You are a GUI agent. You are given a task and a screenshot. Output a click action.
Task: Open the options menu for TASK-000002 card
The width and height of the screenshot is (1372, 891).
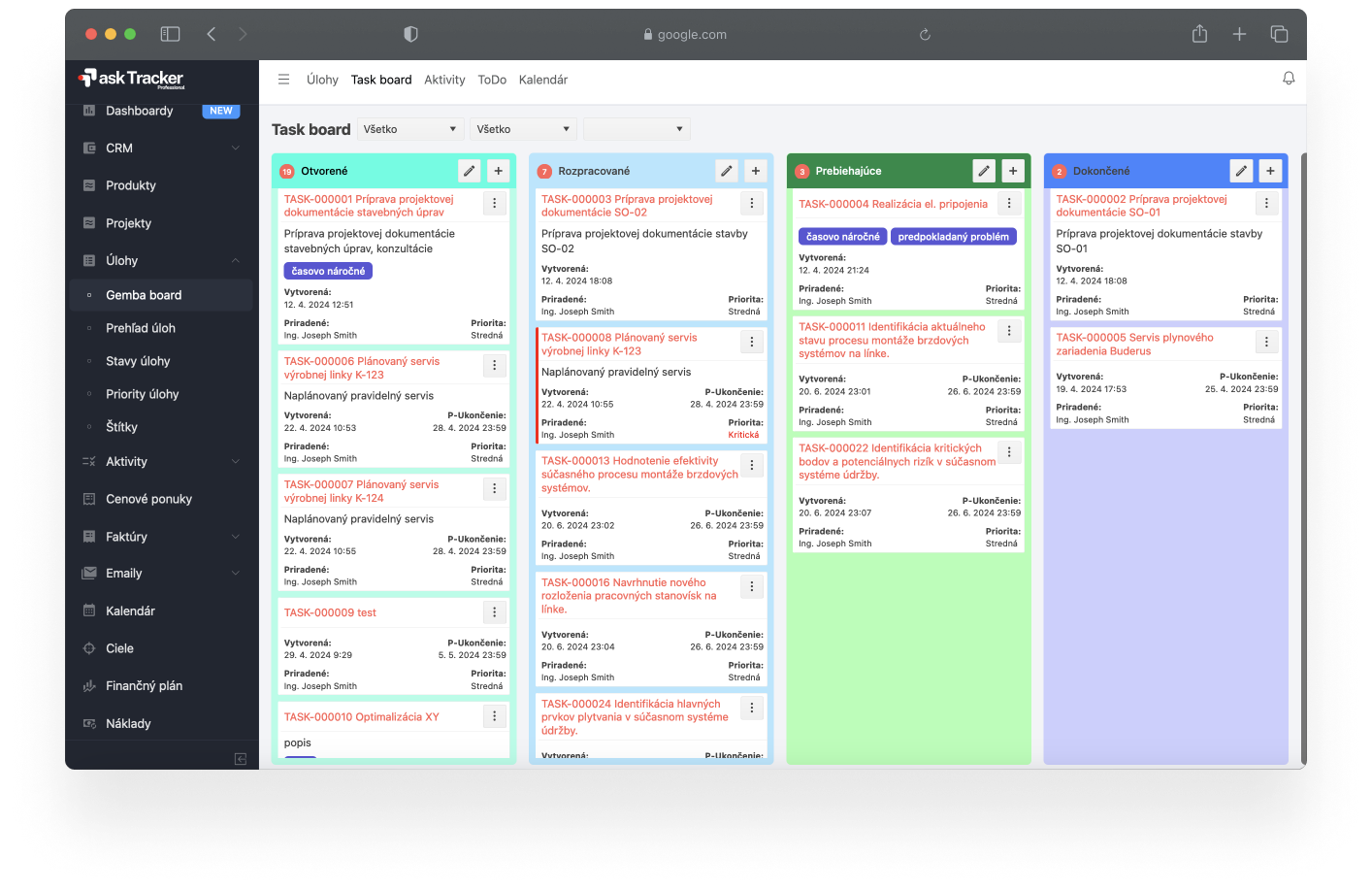[1266, 203]
